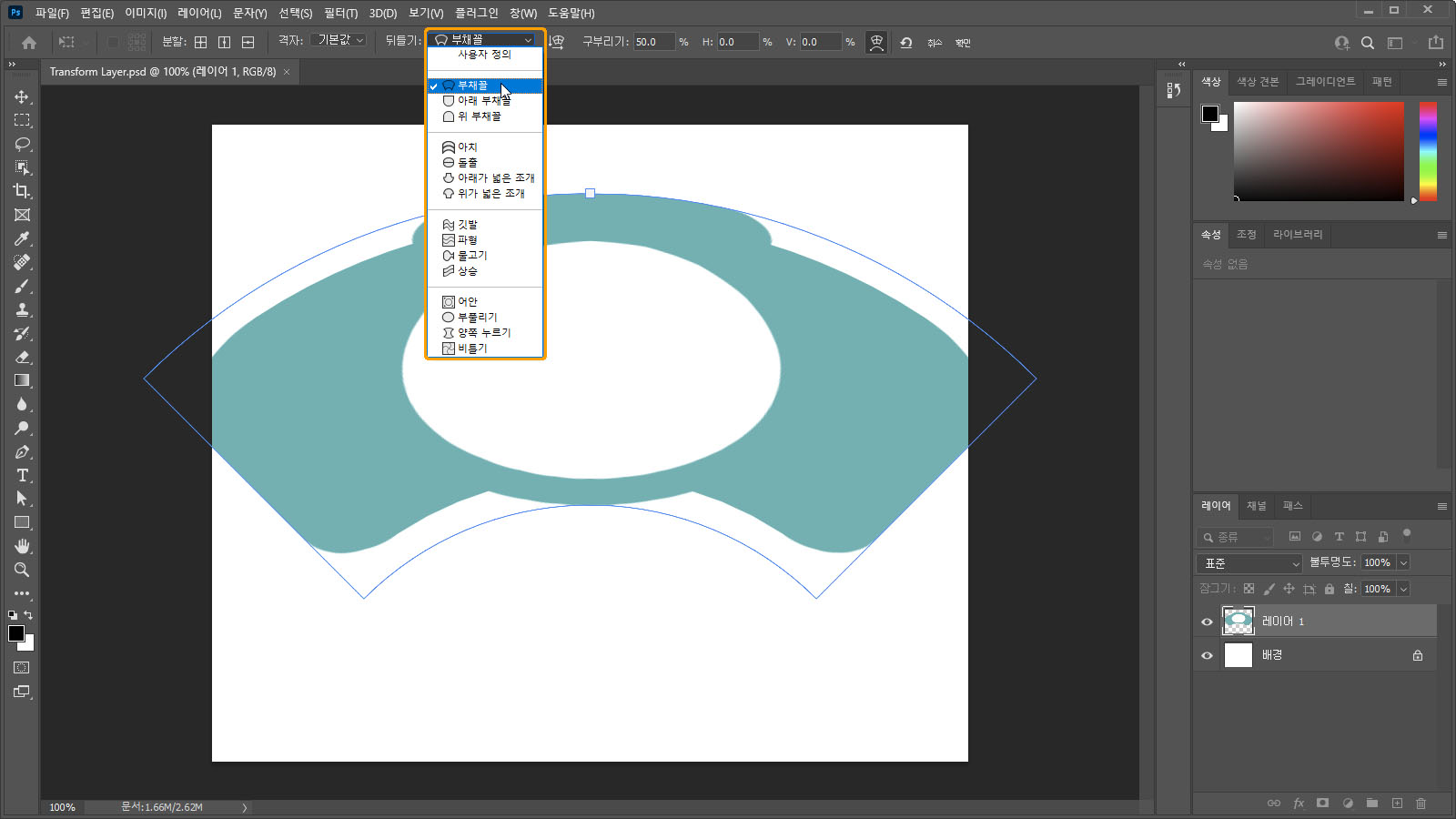Switch foreground and background colors

click(29, 615)
